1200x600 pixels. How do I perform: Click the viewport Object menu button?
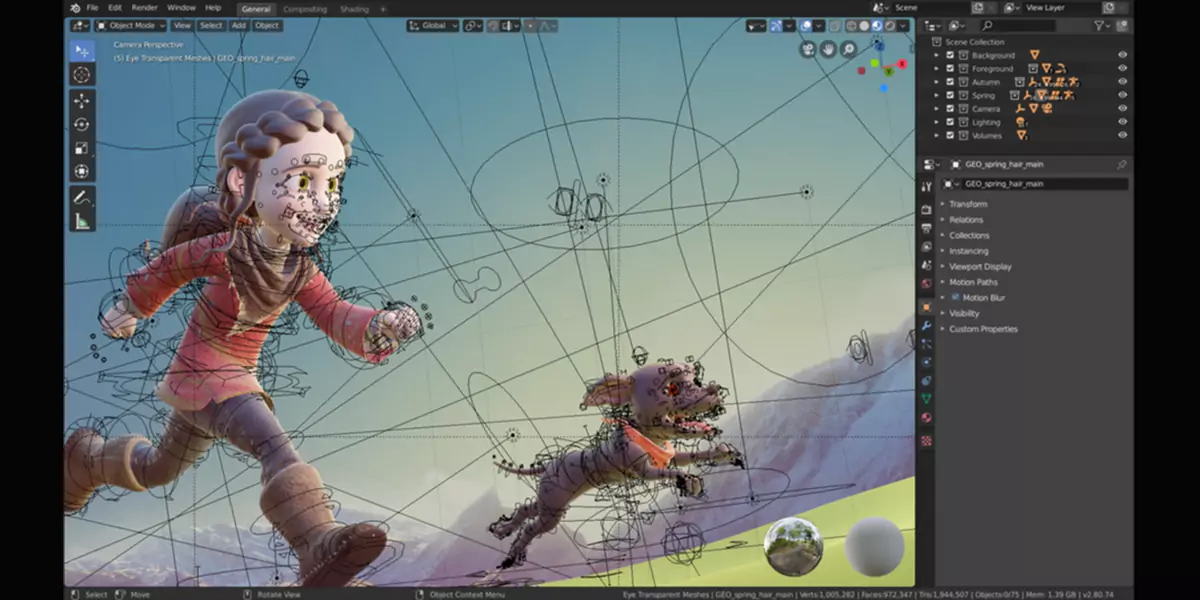[x=267, y=26]
